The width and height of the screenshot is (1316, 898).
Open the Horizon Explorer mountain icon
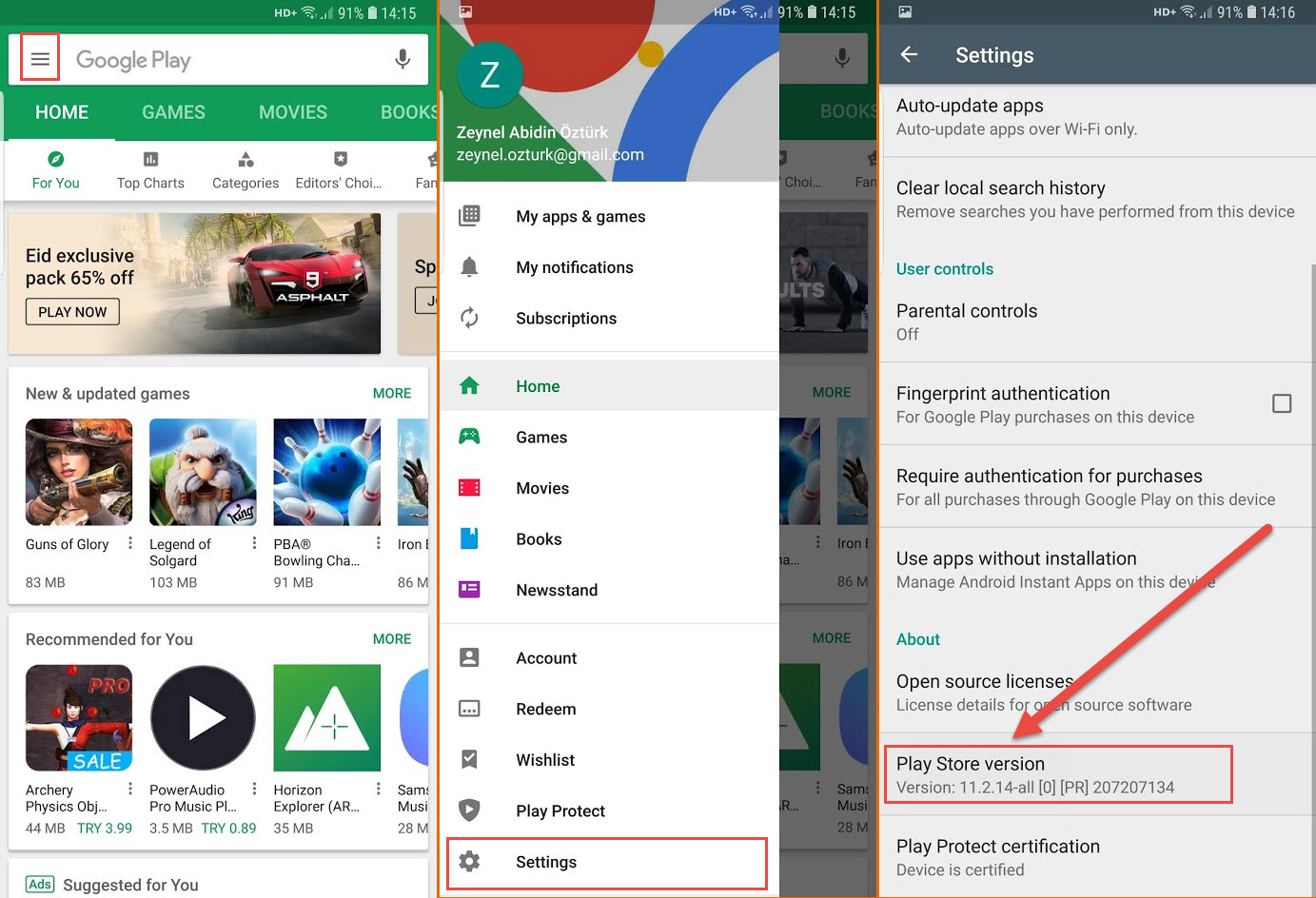[x=326, y=718]
